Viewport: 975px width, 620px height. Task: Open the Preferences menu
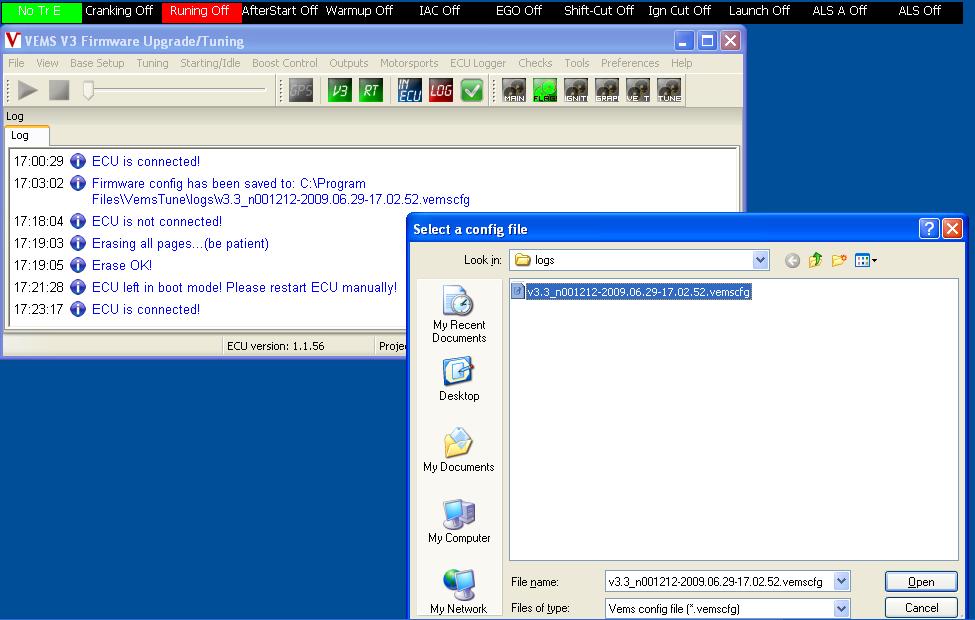point(630,63)
